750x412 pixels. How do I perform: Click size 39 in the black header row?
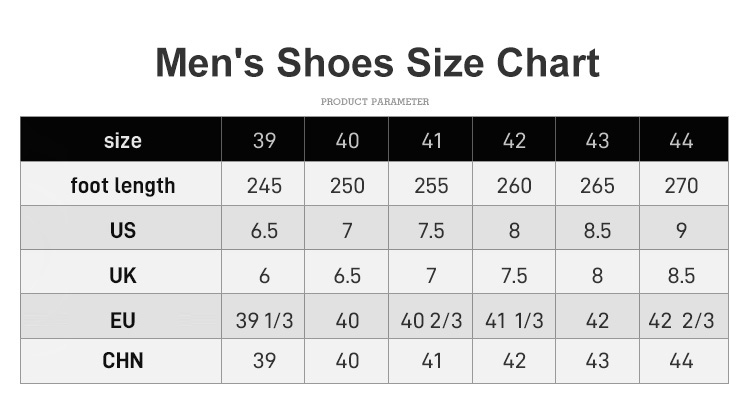264,140
